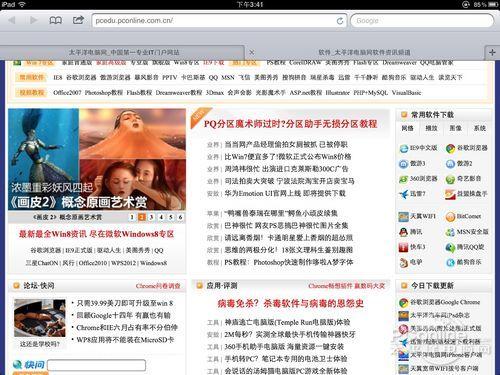Focus the pcedu.pconline.com.cn address bar
500x375 pixels.
pyautogui.click(x=219, y=21)
